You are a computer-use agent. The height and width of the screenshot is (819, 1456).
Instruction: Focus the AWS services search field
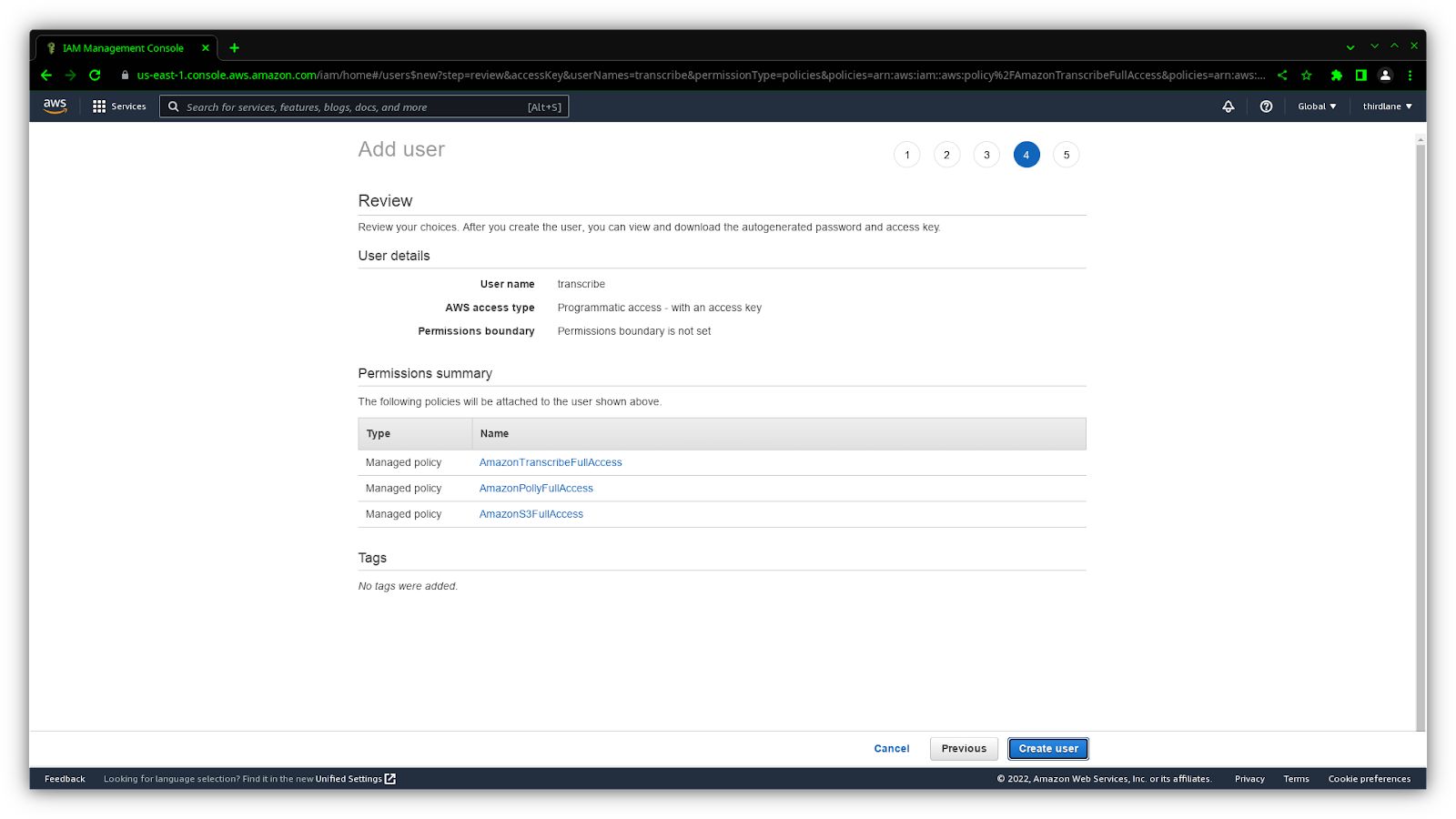coord(364,106)
